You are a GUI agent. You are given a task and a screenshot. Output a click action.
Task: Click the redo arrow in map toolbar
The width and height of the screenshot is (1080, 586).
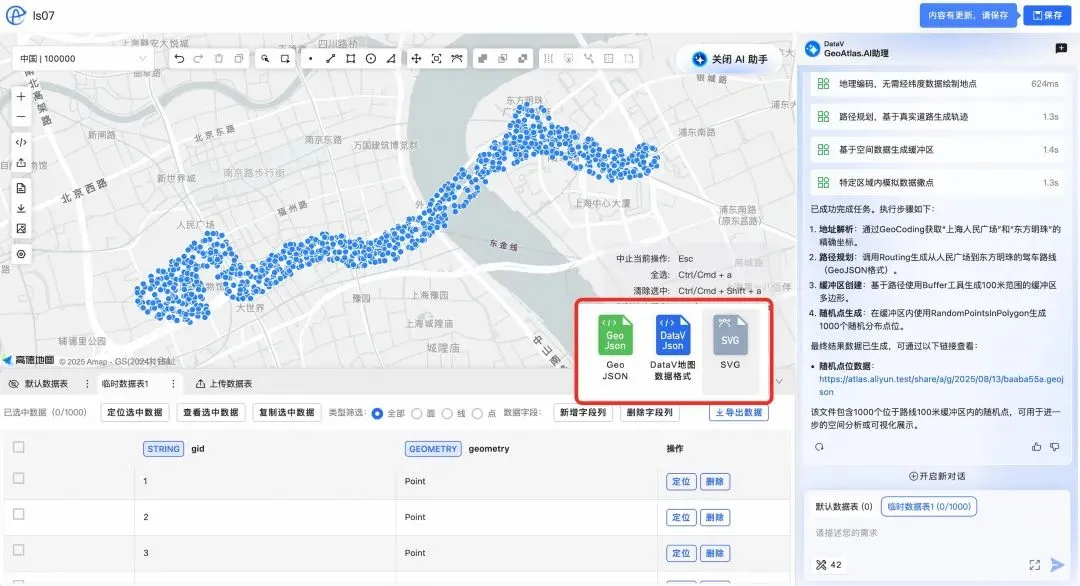click(x=198, y=59)
